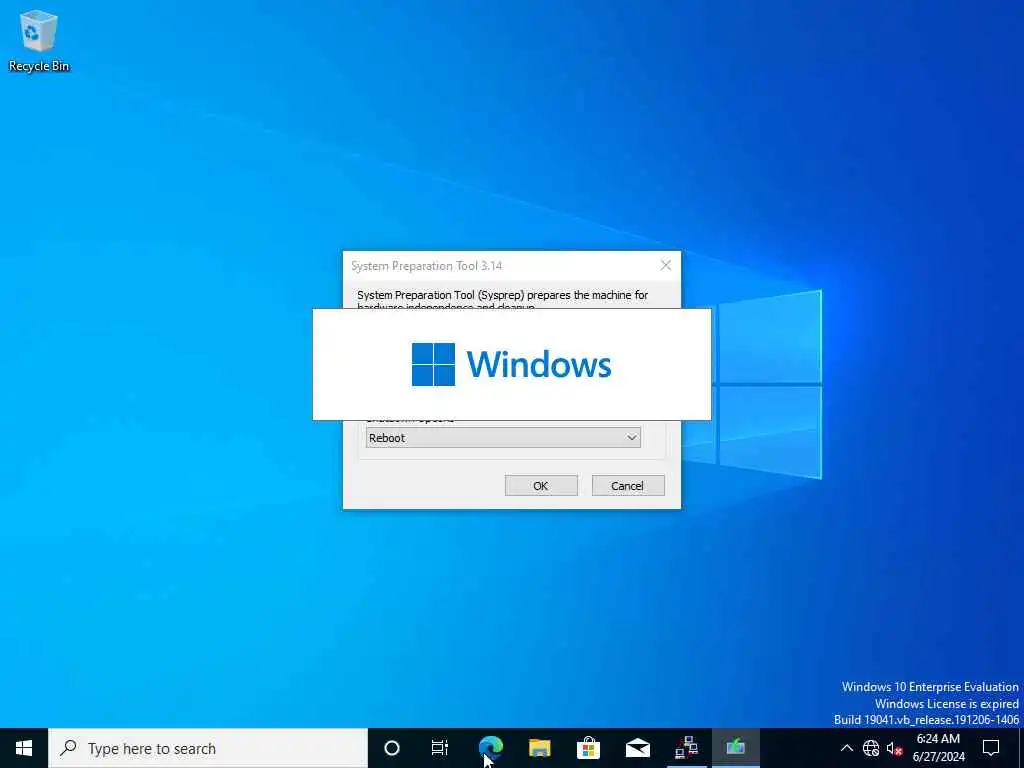
Task: Open the Action Center notifications icon
Action: coord(991,748)
